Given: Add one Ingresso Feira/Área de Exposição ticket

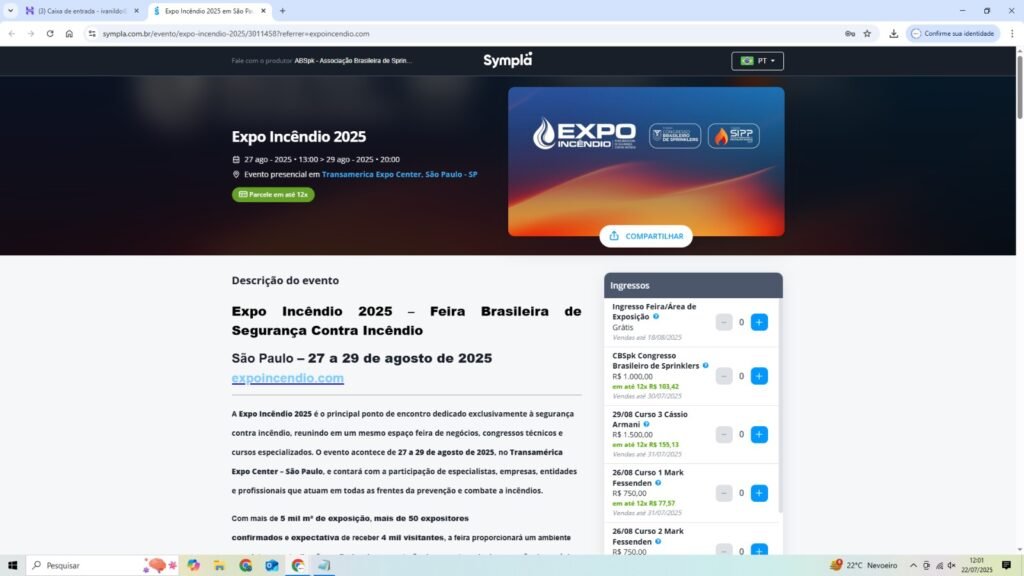Looking at the screenshot, I should click(759, 322).
